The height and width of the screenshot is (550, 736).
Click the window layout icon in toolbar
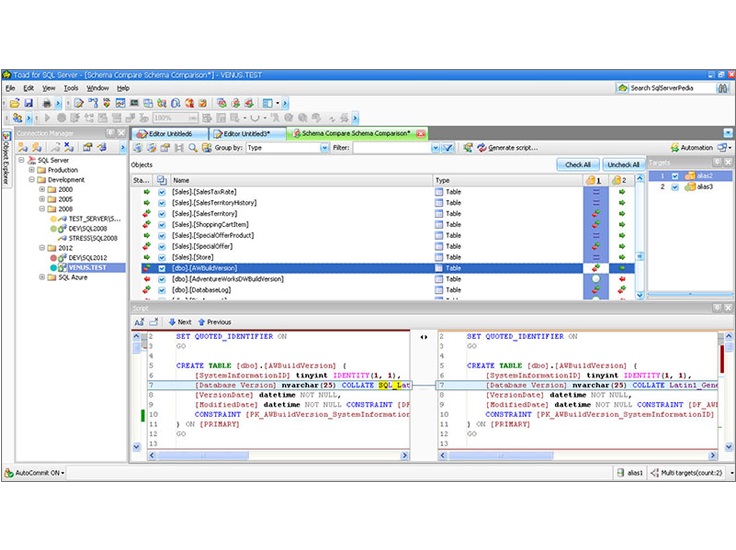click(x=268, y=103)
